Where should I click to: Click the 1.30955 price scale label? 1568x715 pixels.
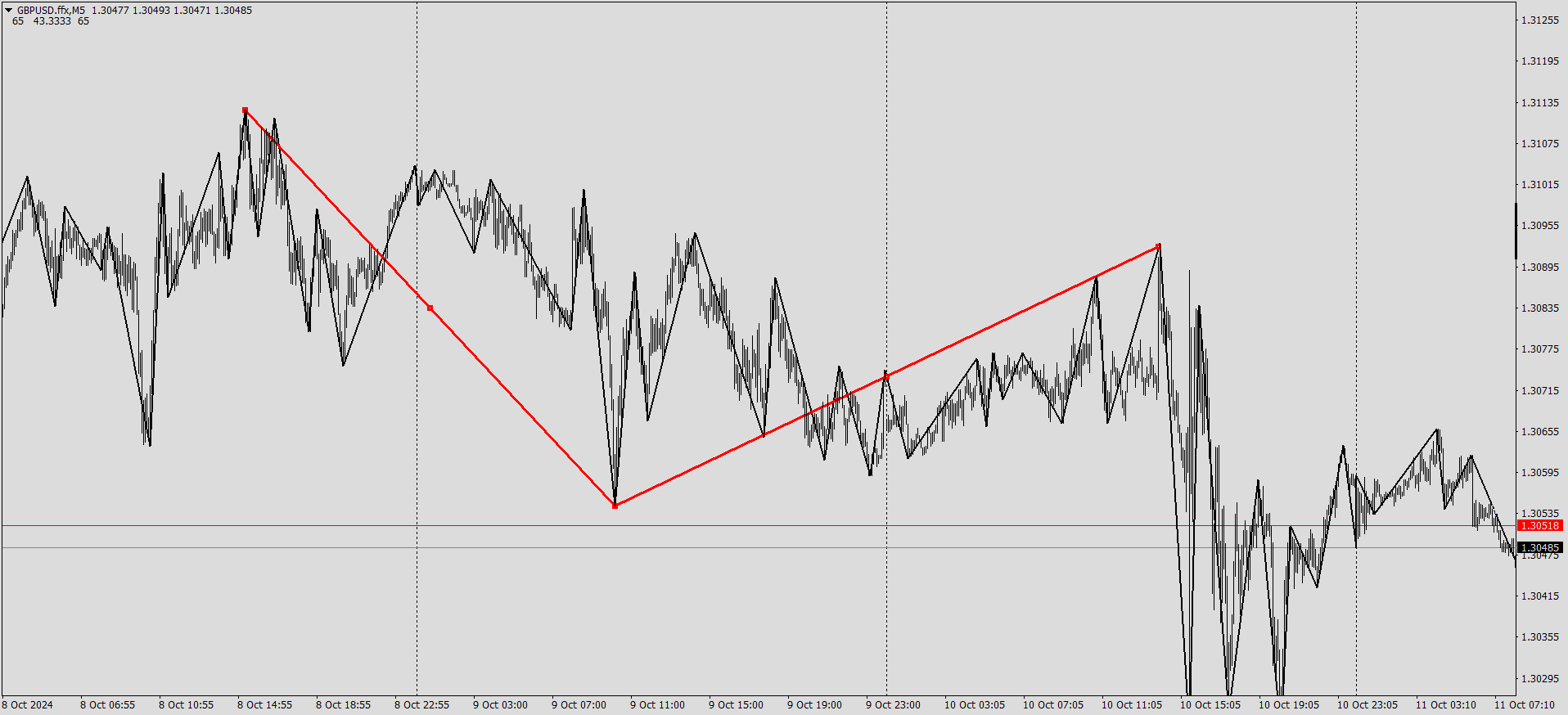(x=1540, y=225)
